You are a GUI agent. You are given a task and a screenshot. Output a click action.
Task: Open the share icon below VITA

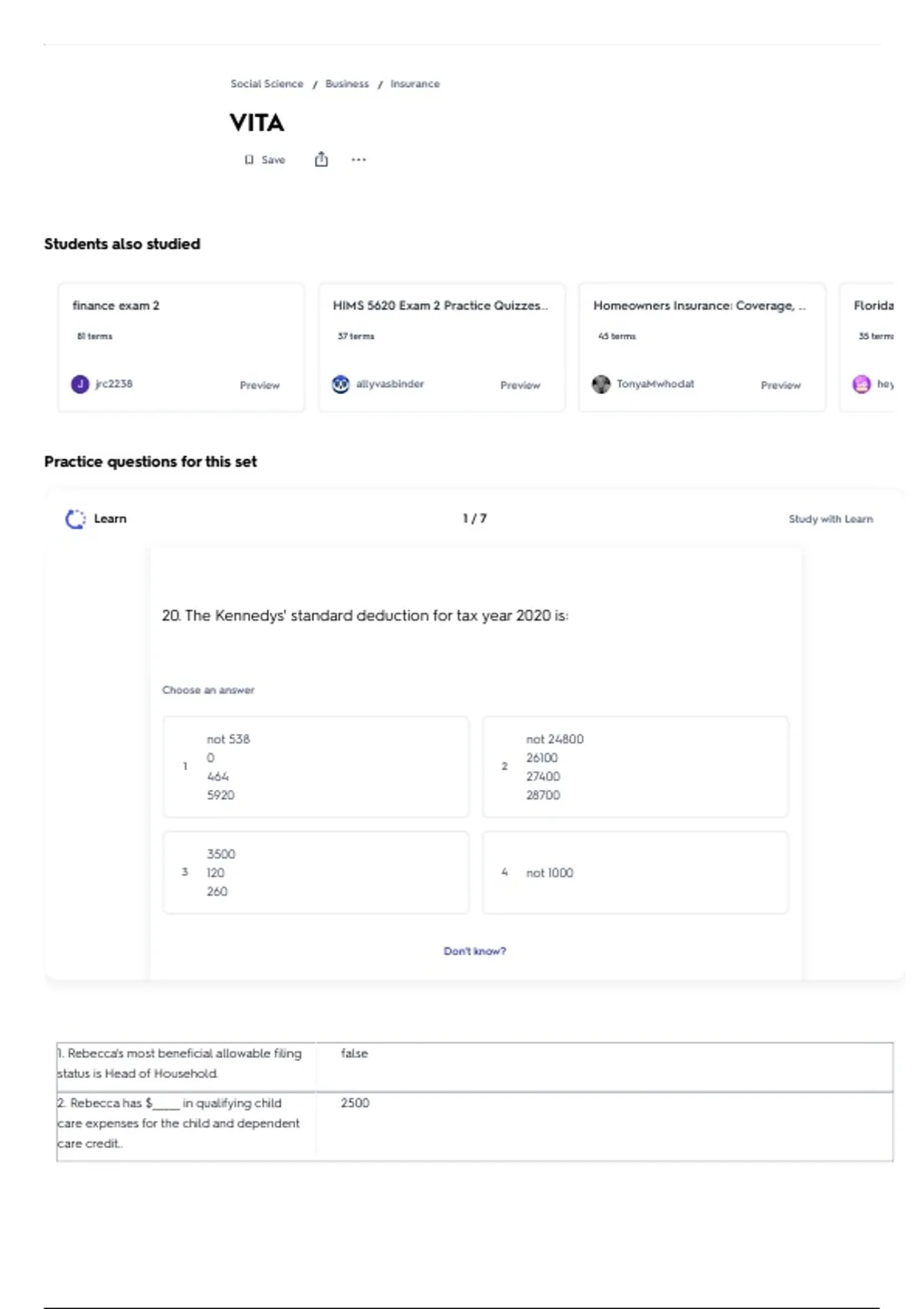[x=321, y=159]
